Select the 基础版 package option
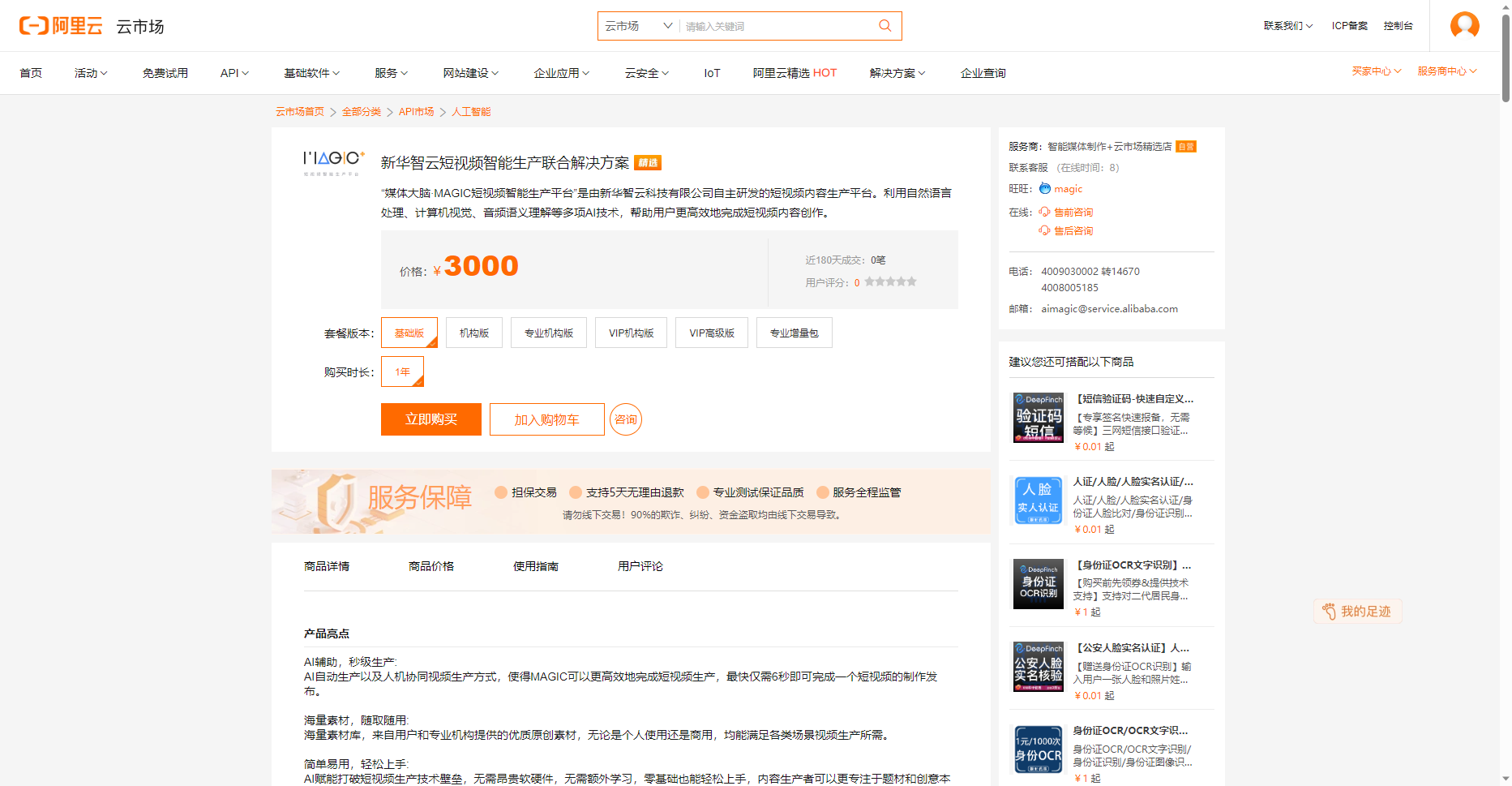 [409, 333]
